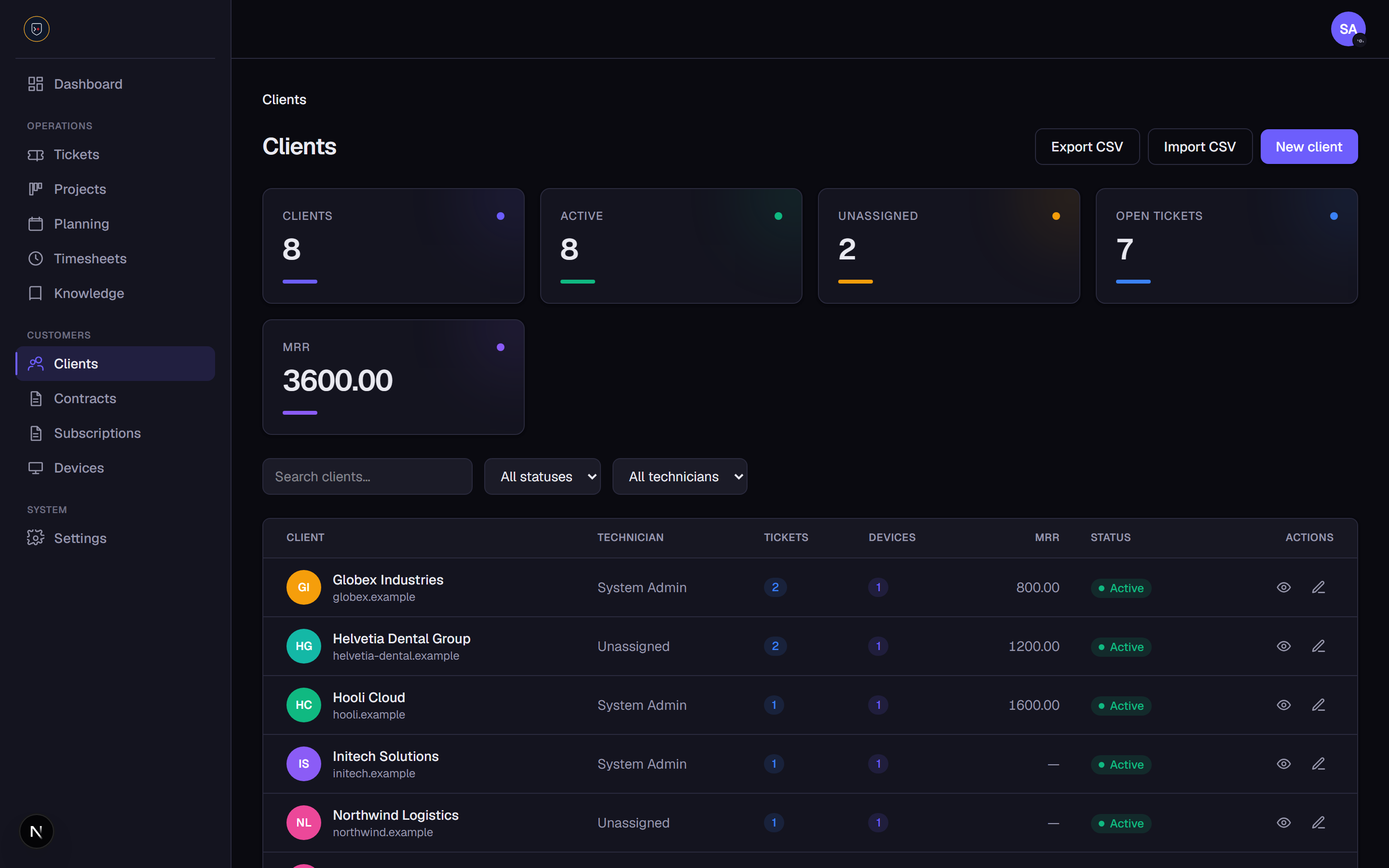This screenshot has width=1389, height=868.
Task: Open the Globex Industries client name
Action: 388,580
